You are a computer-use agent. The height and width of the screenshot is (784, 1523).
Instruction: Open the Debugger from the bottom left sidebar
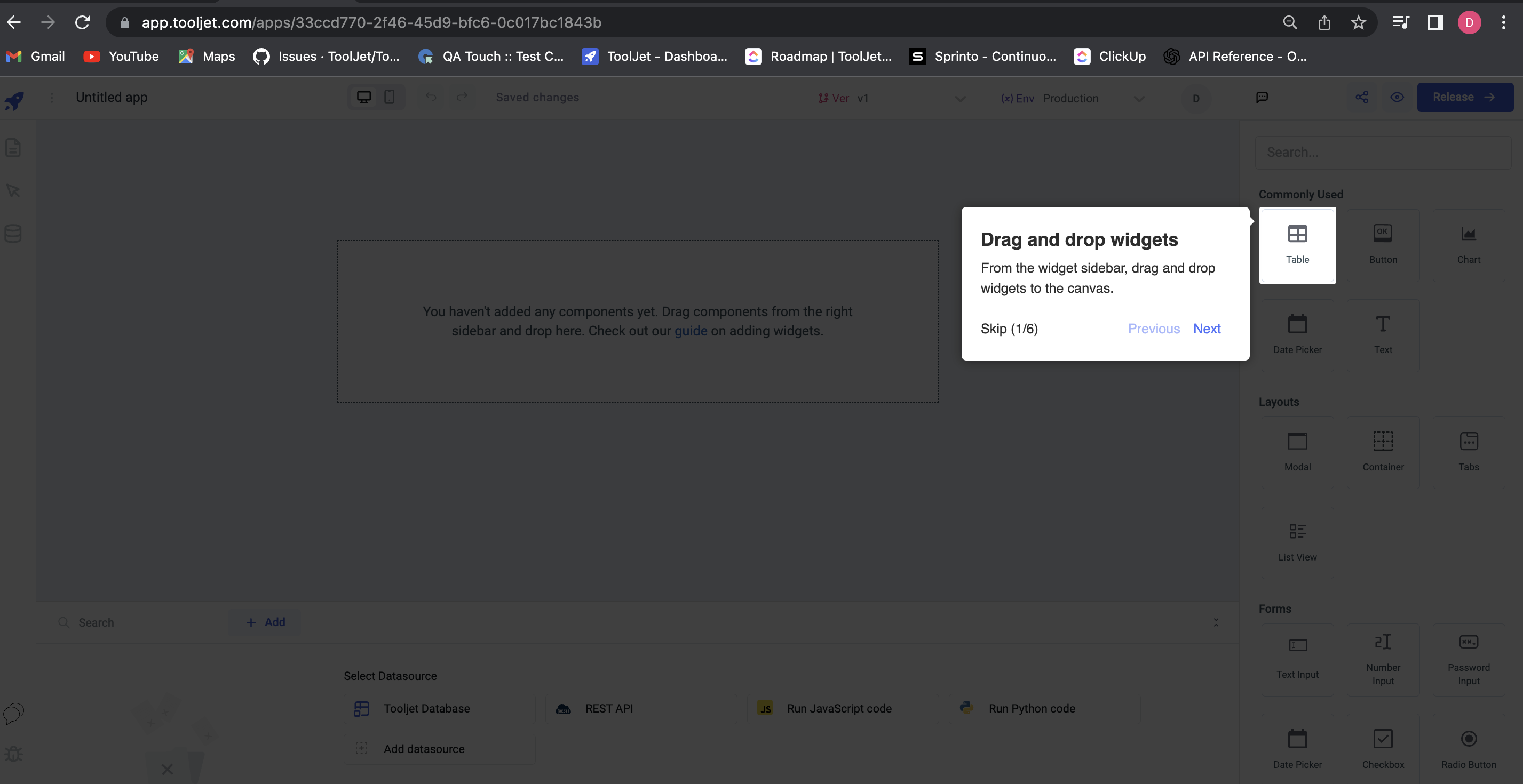(13, 754)
